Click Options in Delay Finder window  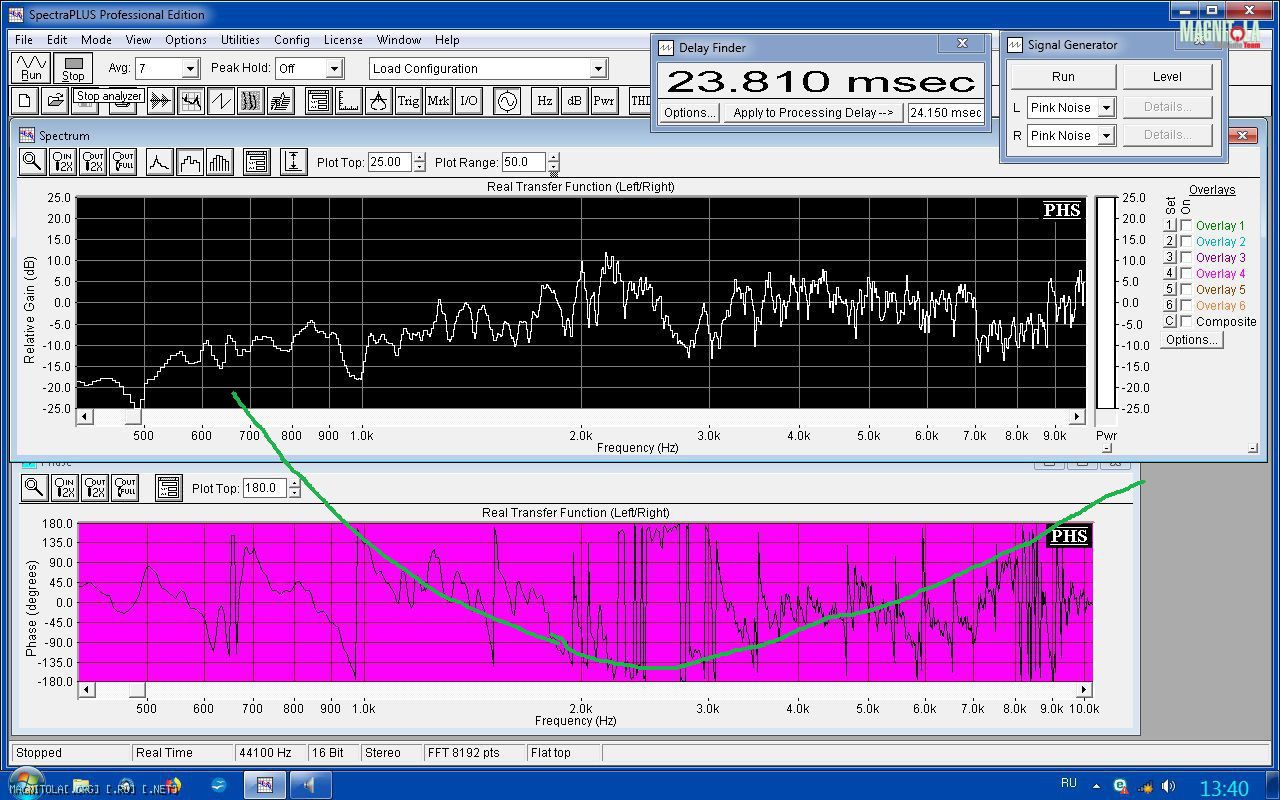click(690, 113)
